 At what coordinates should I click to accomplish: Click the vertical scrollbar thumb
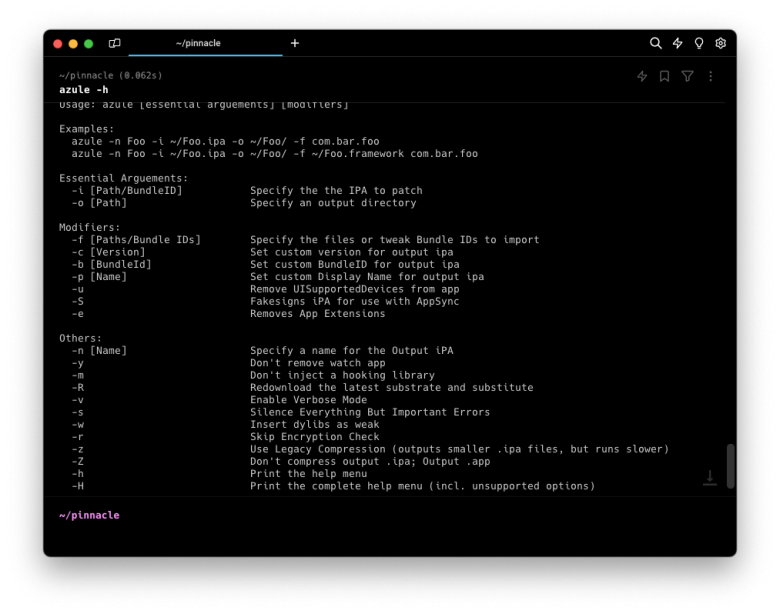point(730,466)
